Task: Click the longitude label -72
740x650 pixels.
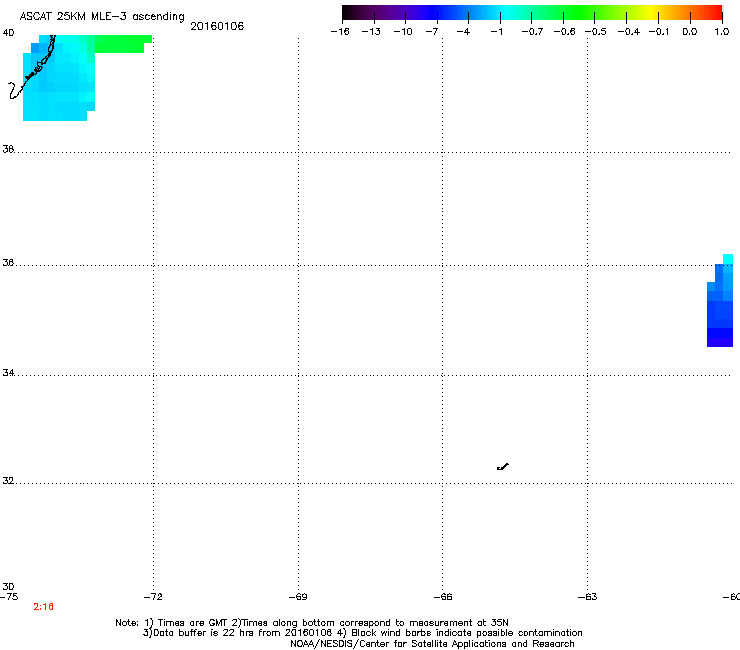Action: coord(153,596)
